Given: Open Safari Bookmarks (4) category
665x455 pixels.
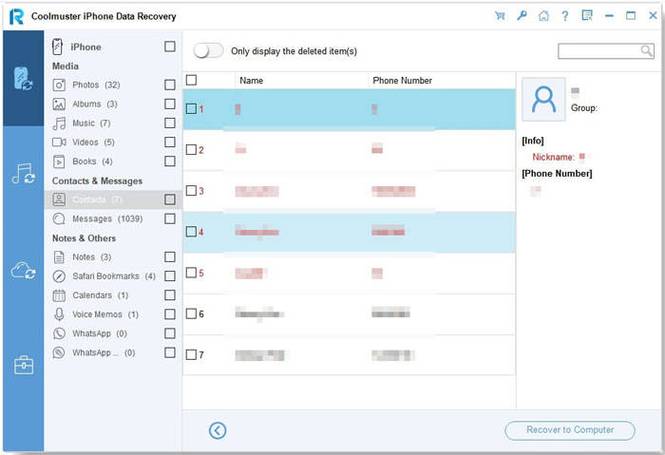Looking at the screenshot, I should click(x=114, y=276).
